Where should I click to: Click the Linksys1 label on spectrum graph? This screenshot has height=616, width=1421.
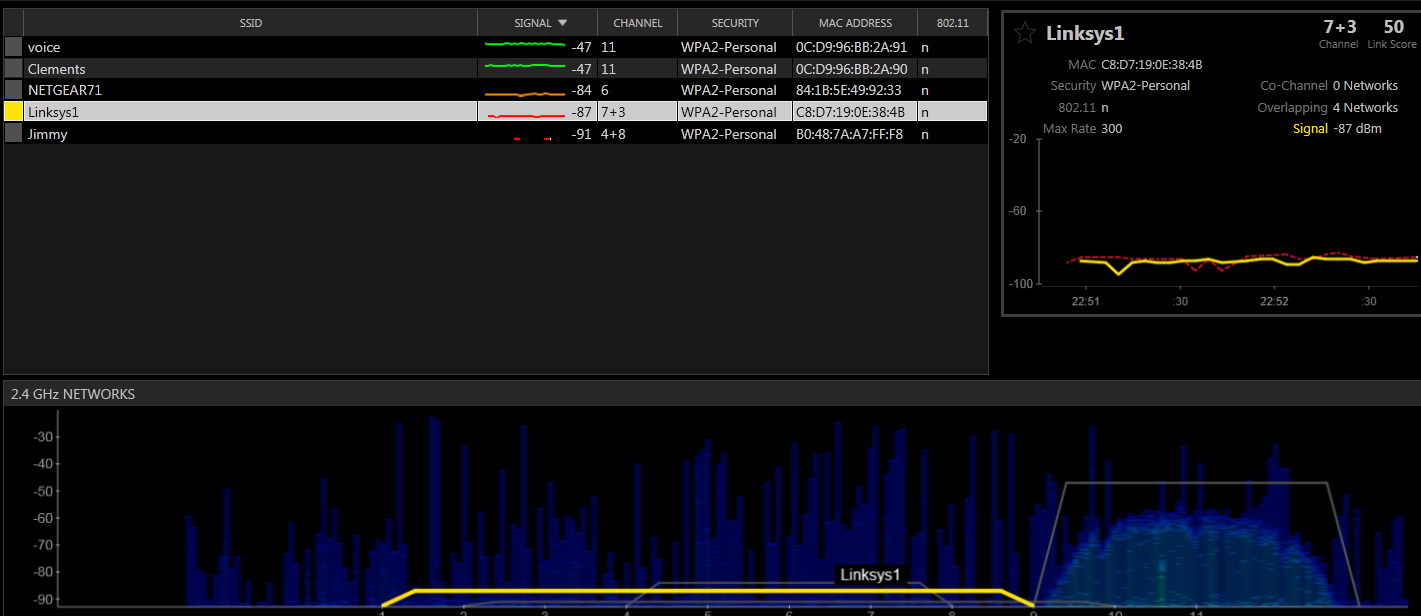[870, 575]
